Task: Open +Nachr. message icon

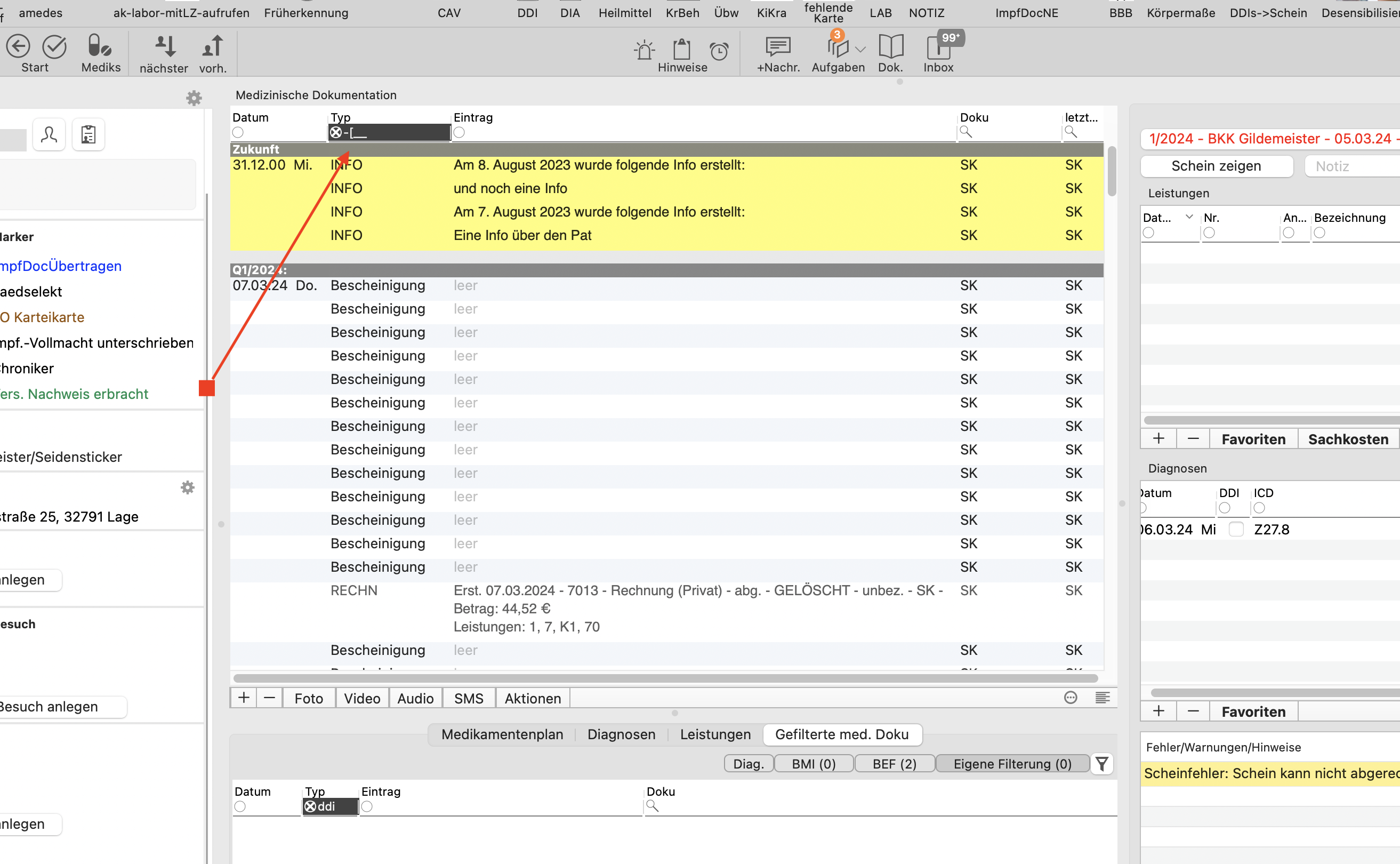Action: (x=778, y=46)
